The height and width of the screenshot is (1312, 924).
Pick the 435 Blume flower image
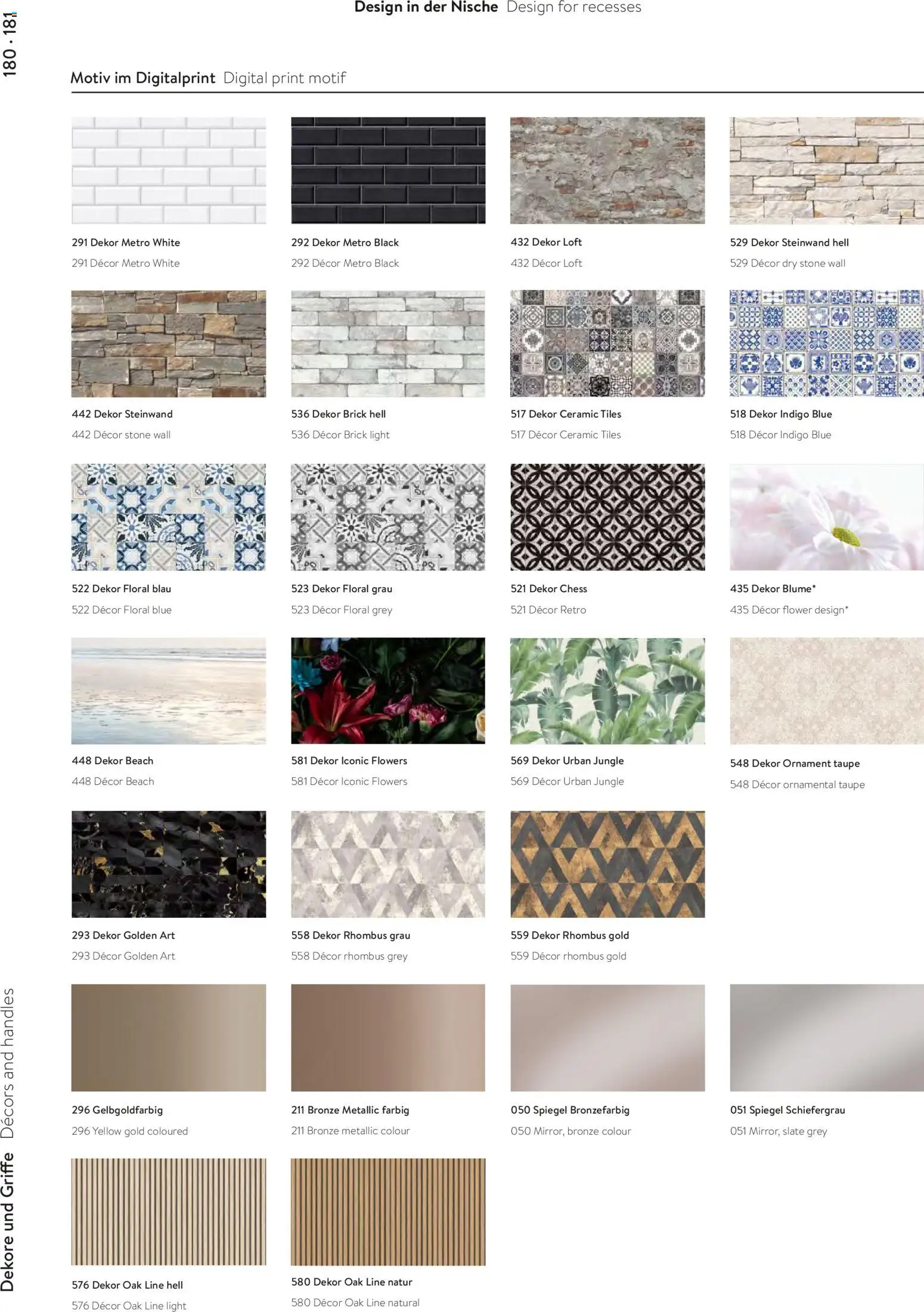[x=826, y=517]
